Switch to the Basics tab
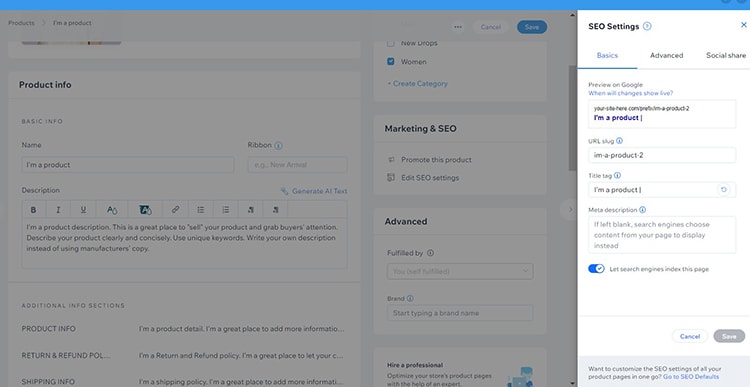Viewport: 750px width, 387px height. [607, 55]
